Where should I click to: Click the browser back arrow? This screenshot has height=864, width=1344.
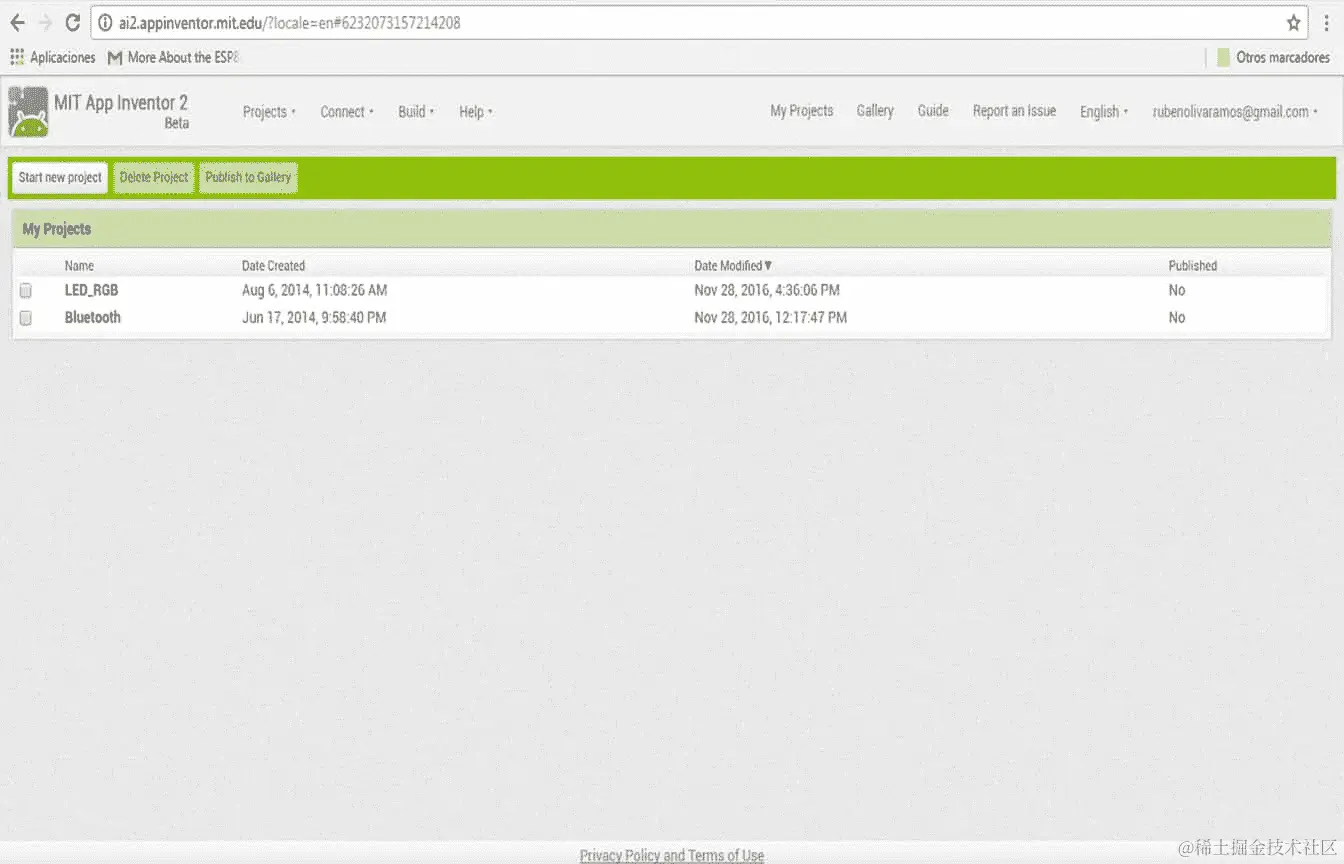coord(17,22)
